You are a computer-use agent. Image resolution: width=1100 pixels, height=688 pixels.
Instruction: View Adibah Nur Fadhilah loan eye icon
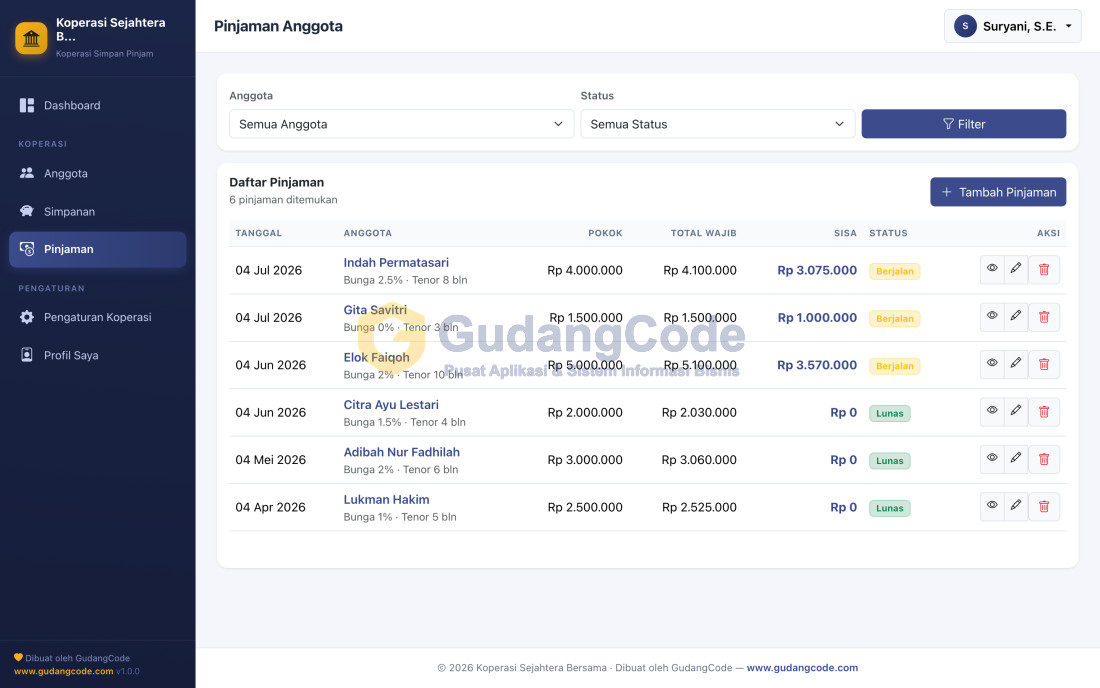click(x=992, y=459)
